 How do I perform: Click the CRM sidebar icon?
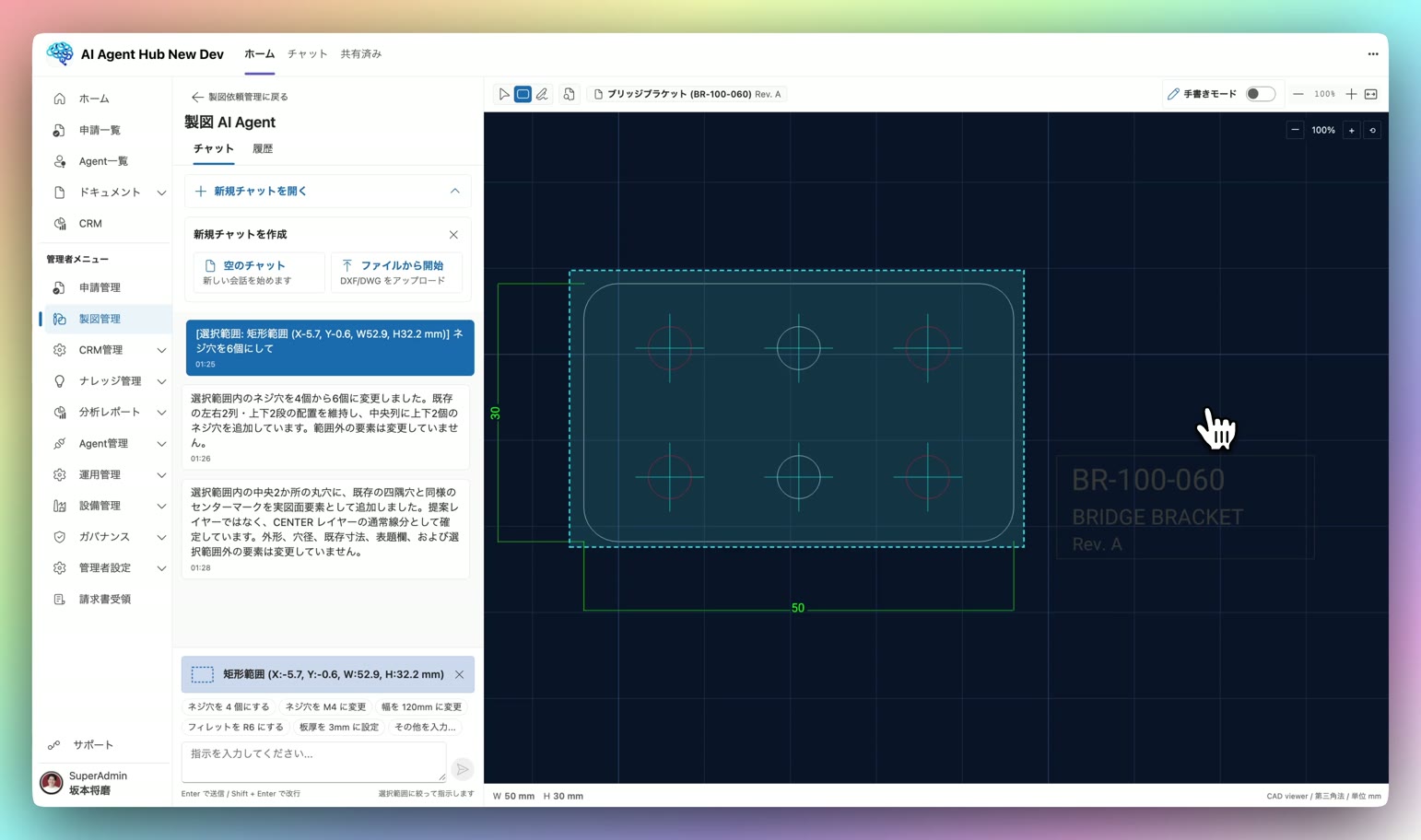pos(60,224)
